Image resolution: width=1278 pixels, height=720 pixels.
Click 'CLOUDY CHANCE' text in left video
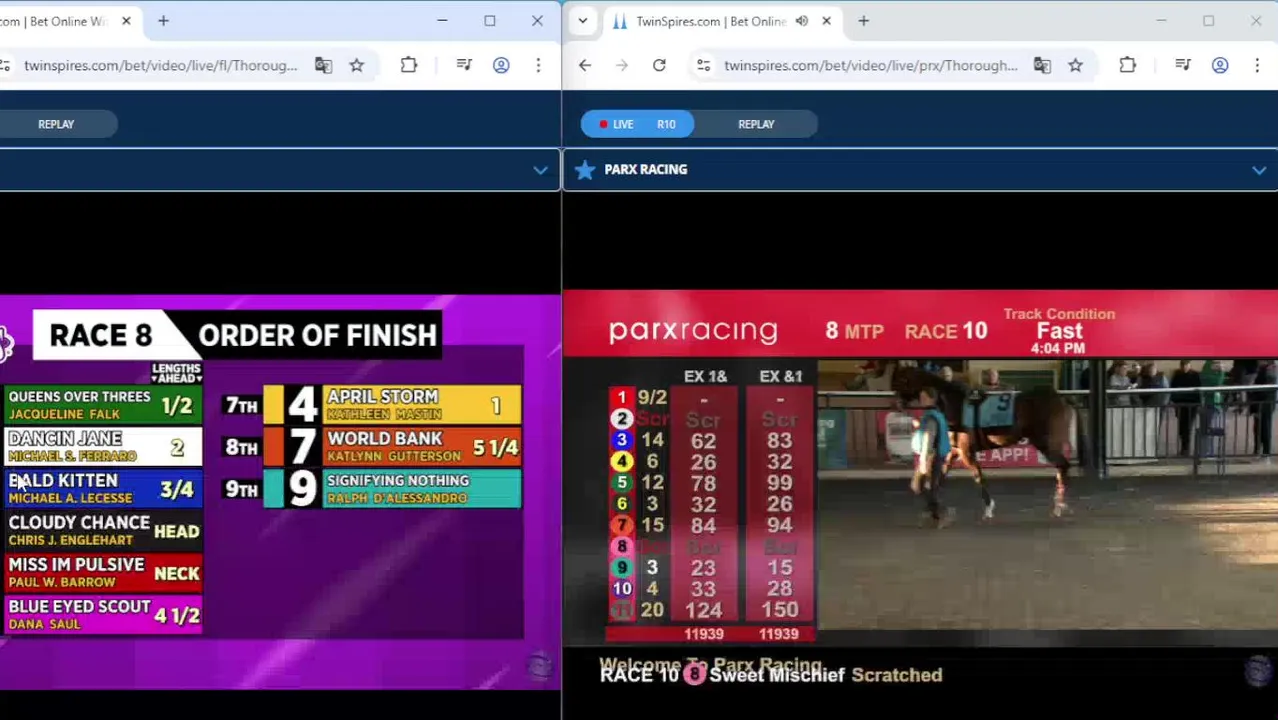point(79,523)
